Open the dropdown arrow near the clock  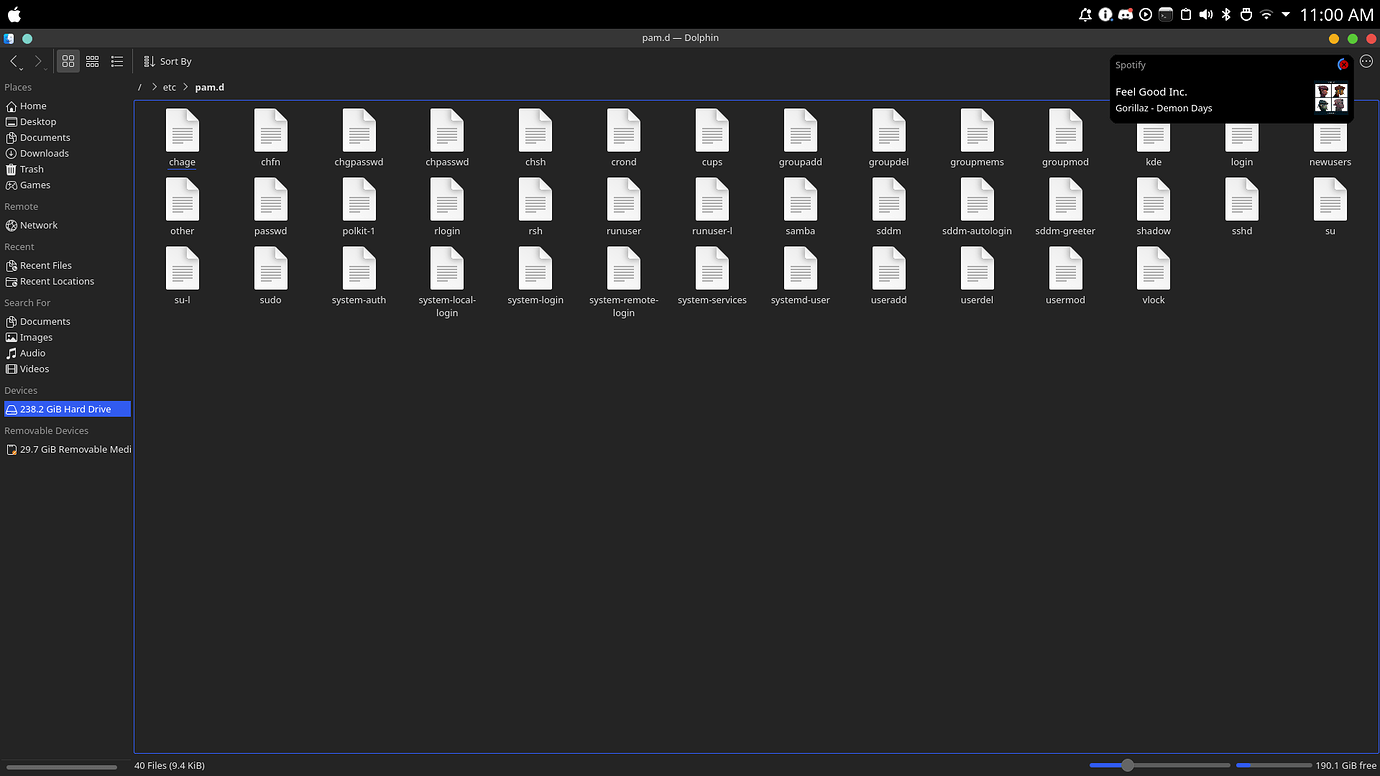tap(1285, 15)
